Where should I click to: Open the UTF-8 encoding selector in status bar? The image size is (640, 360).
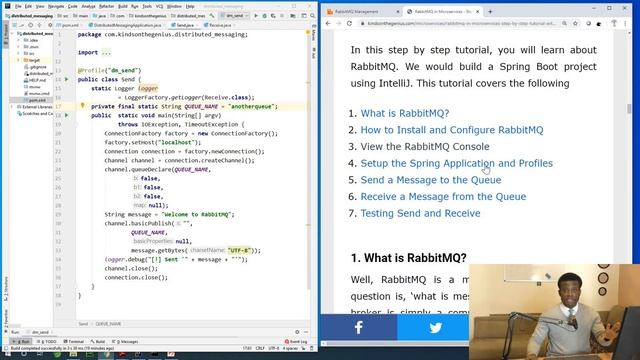273,348
